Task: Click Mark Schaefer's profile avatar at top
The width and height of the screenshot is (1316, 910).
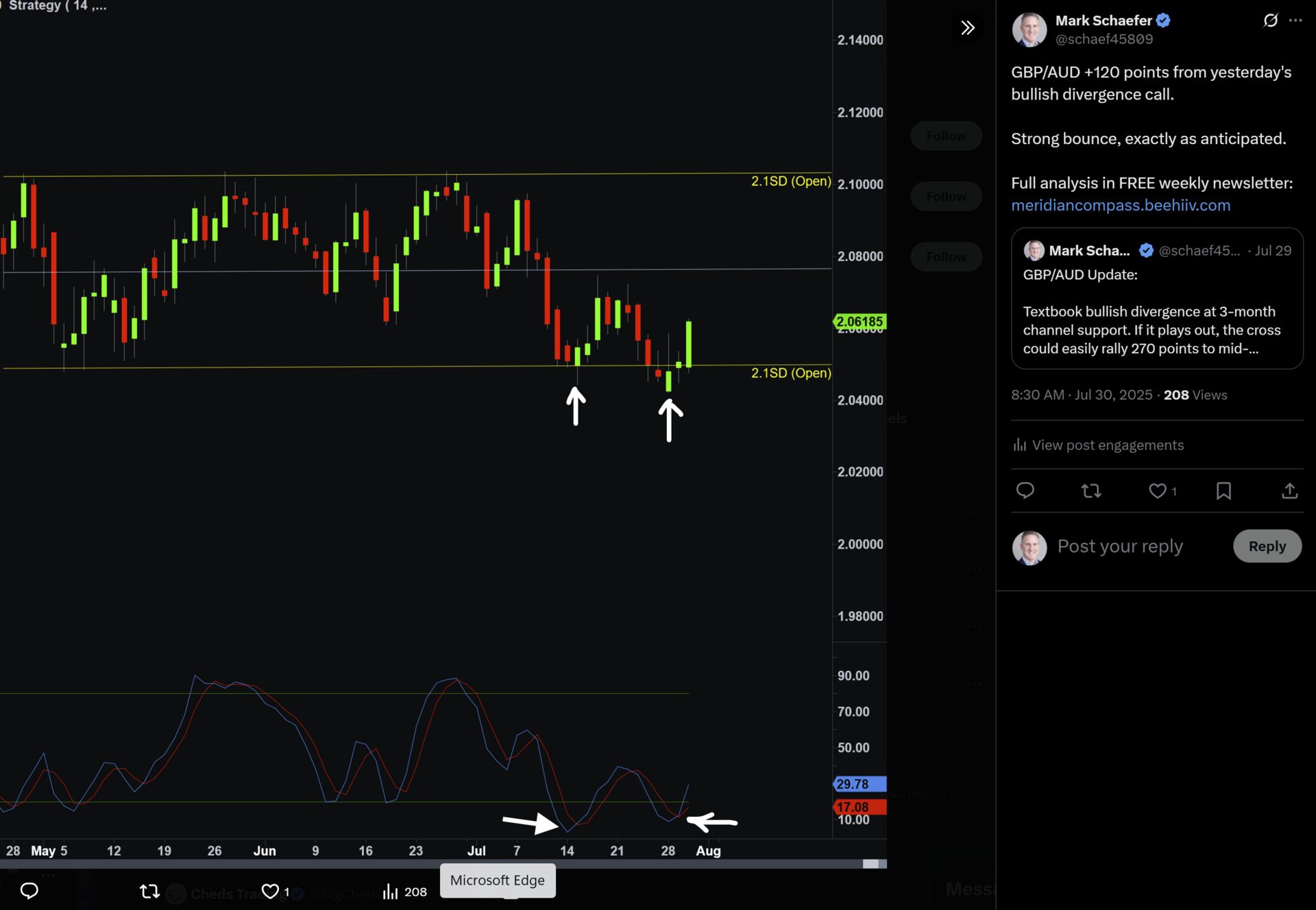Action: coord(1029,29)
